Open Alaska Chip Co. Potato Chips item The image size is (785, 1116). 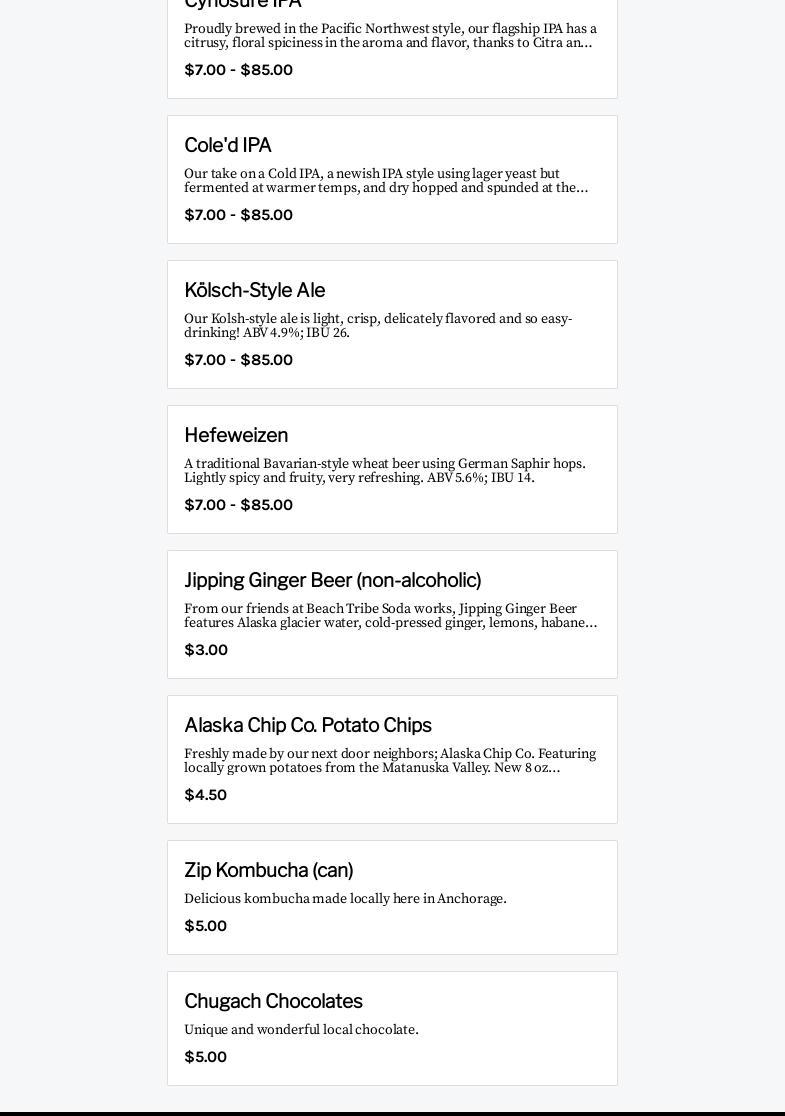[392, 759]
